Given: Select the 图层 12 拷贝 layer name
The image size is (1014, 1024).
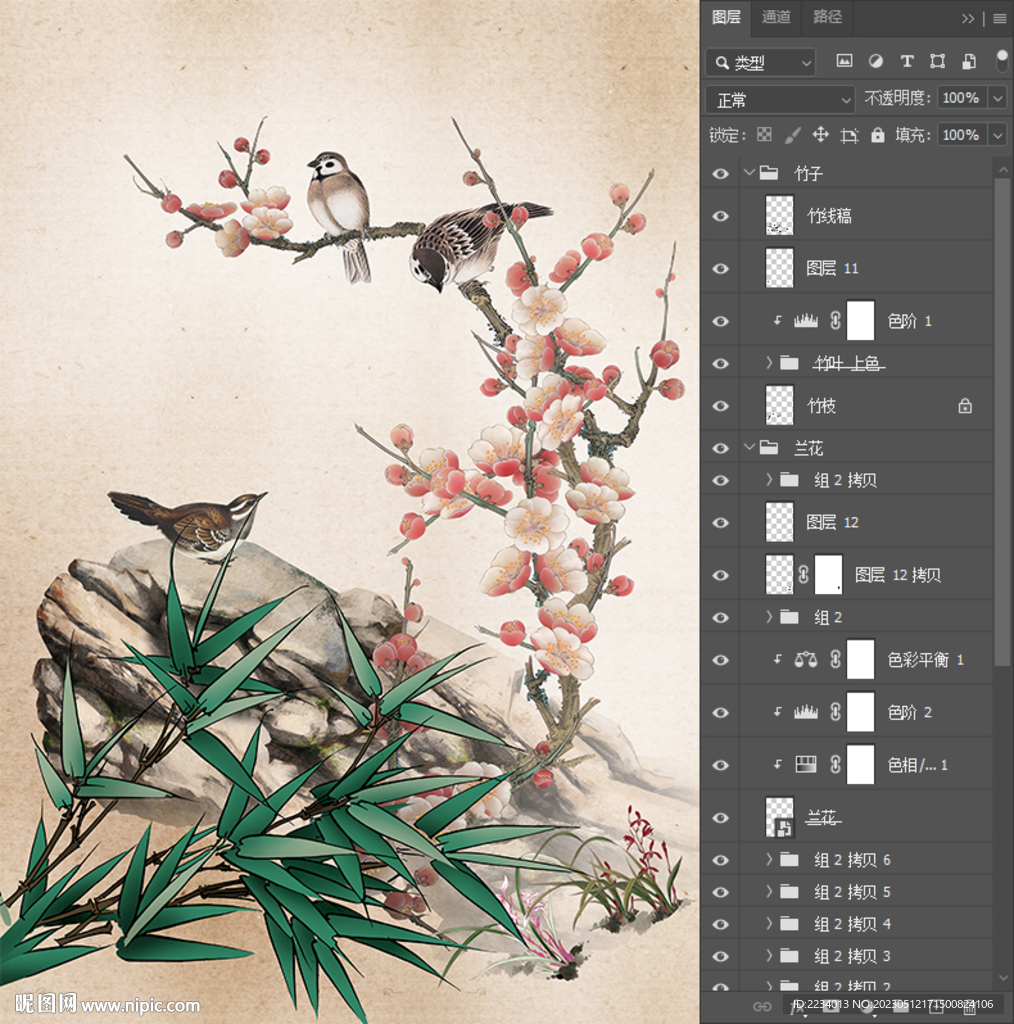Looking at the screenshot, I should pos(898,575).
